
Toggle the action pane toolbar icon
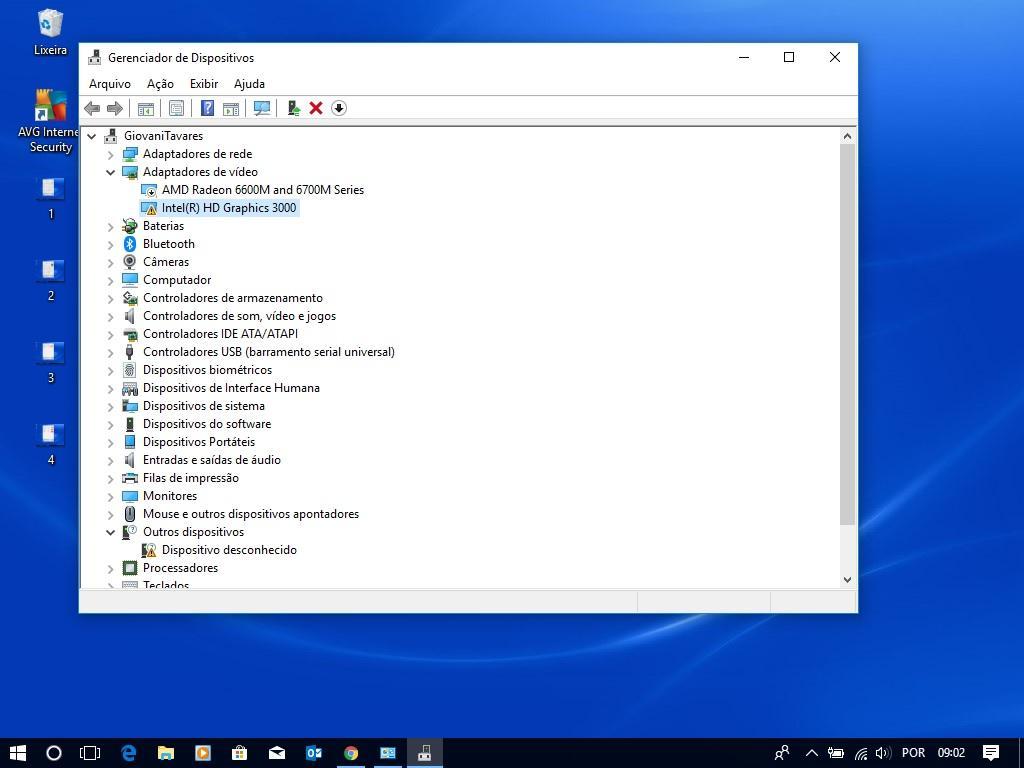(231, 108)
